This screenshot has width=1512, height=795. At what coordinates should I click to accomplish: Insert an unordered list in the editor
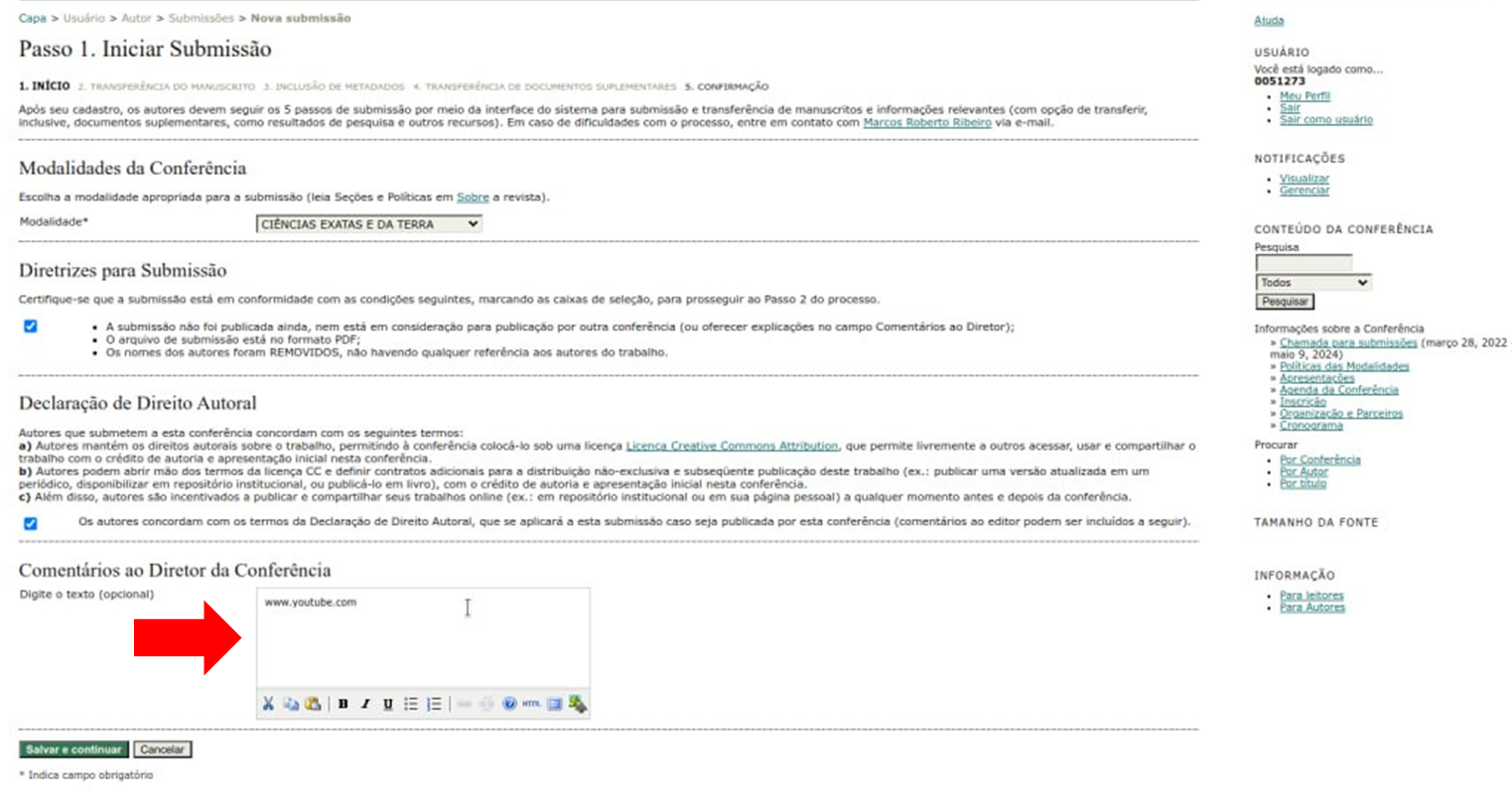tap(413, 705)
